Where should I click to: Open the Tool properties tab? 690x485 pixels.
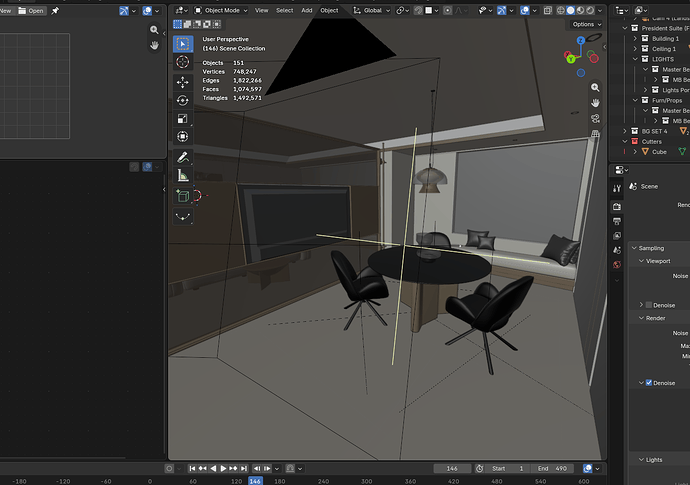pos(617,189)
